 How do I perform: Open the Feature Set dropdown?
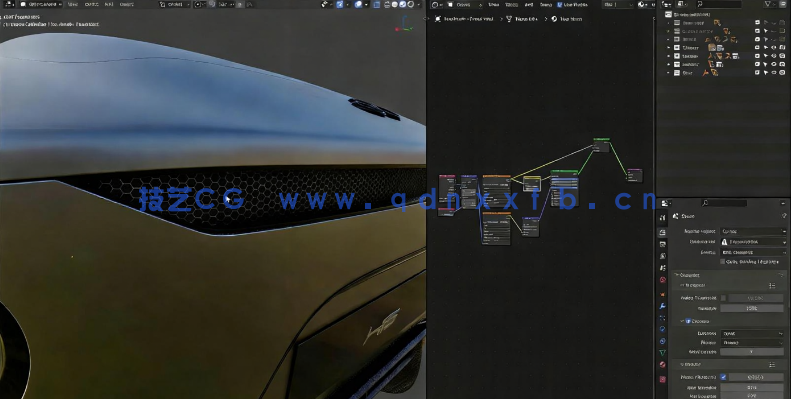[753, 242]
